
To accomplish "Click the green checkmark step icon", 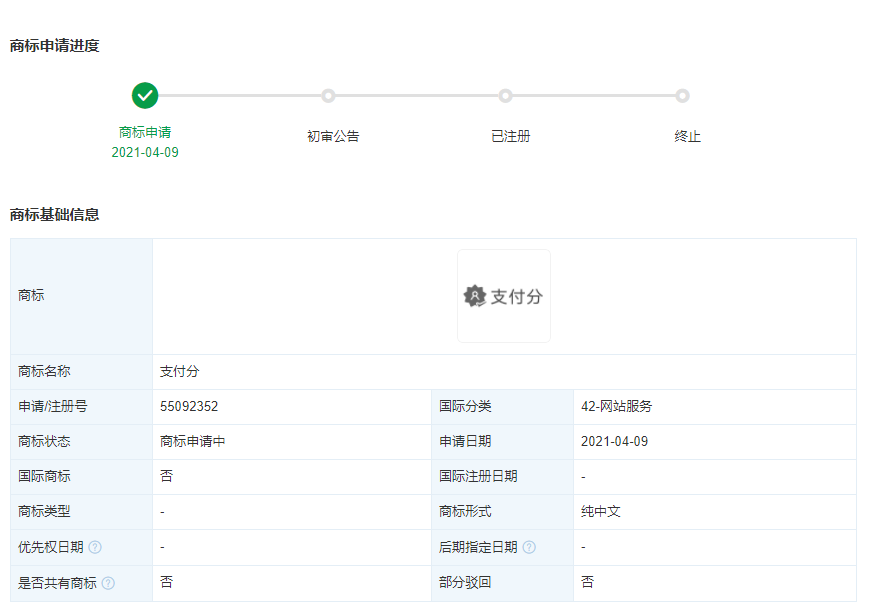I will coord(145,96).
